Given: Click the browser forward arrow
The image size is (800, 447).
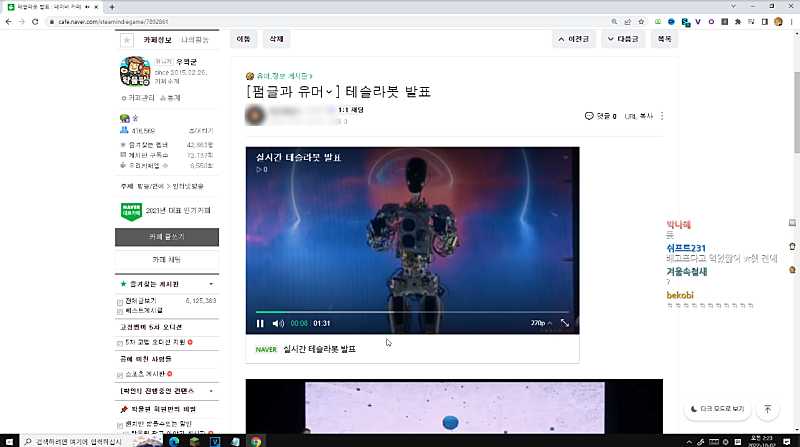Looking at the screenshot, I should pos(21,22).
